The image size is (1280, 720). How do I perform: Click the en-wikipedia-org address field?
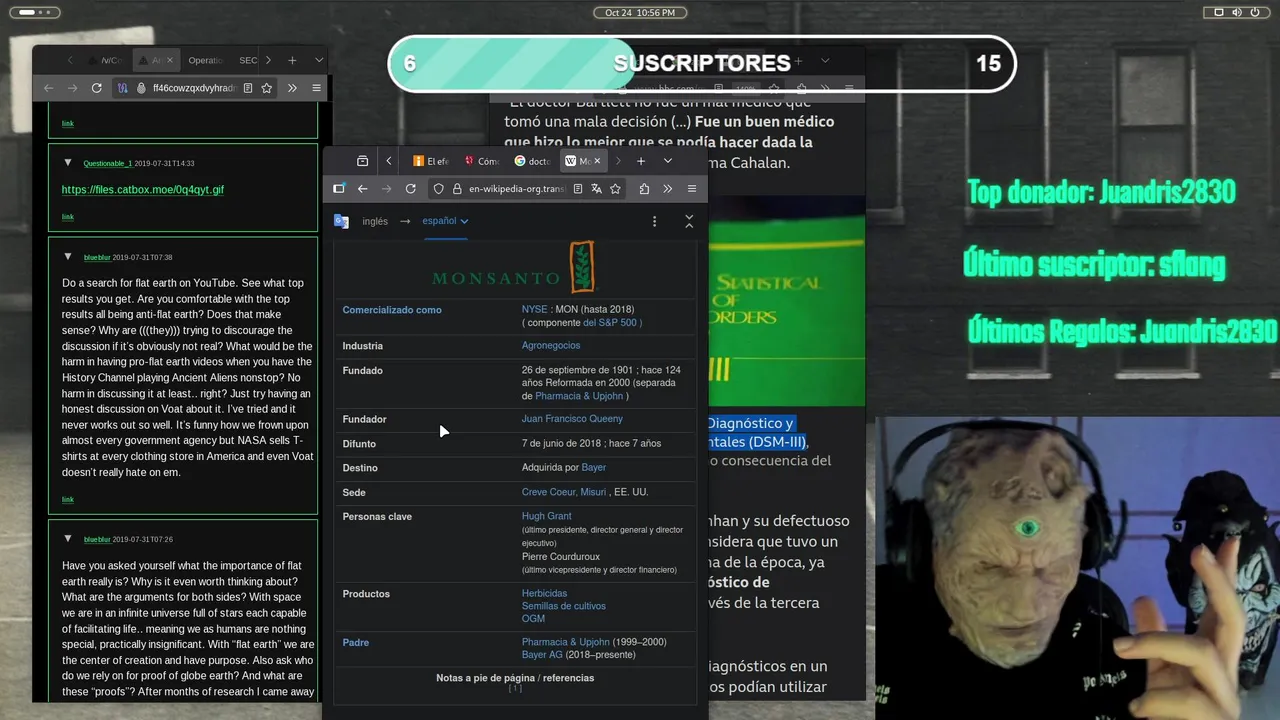(517, 188)
